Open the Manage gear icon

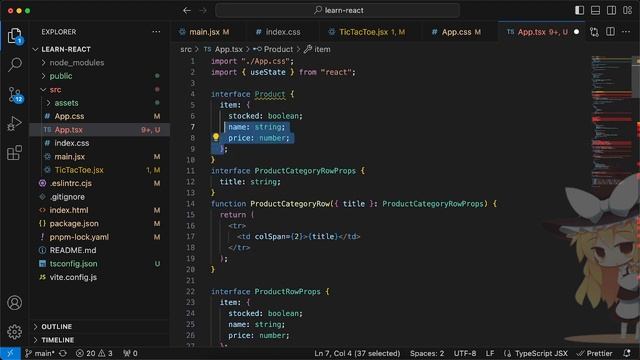15,331
